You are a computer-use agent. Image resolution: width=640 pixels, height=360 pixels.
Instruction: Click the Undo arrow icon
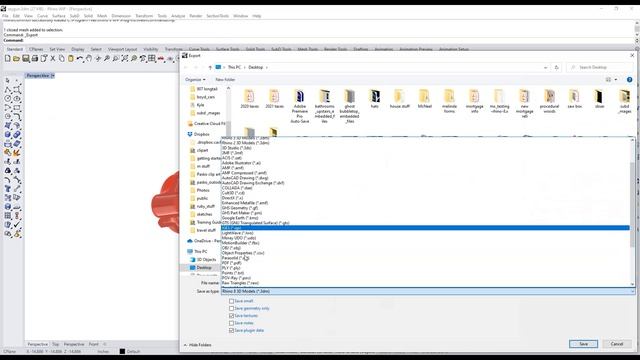(80, 59)
